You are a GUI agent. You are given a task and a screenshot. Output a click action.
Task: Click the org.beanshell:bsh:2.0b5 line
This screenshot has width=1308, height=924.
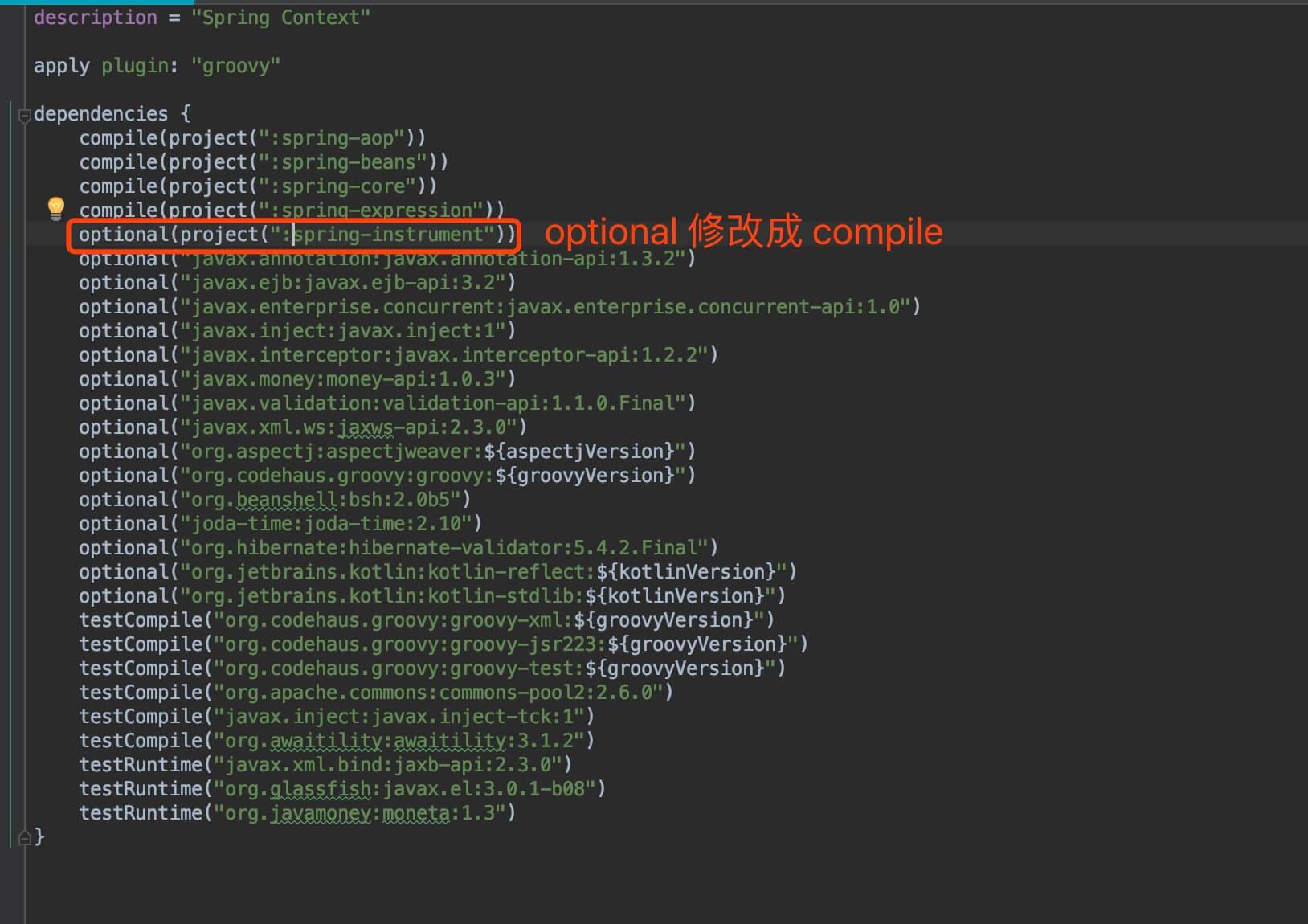tap(275, 500)
